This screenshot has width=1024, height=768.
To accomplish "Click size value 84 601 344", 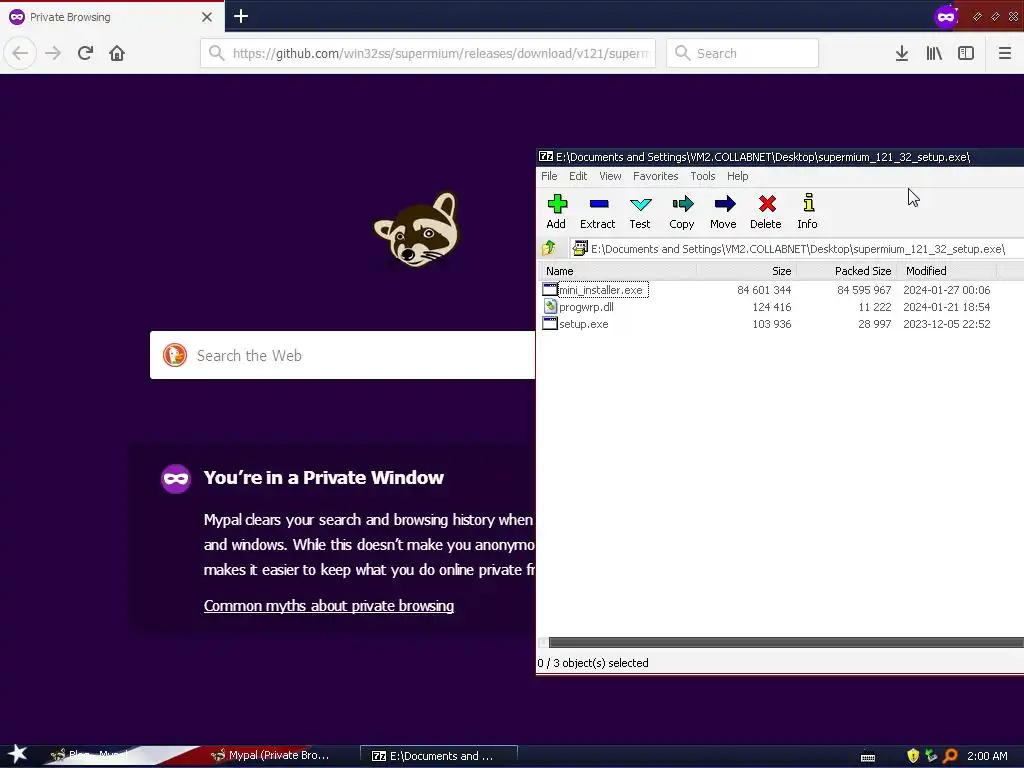I will [764, 290].
